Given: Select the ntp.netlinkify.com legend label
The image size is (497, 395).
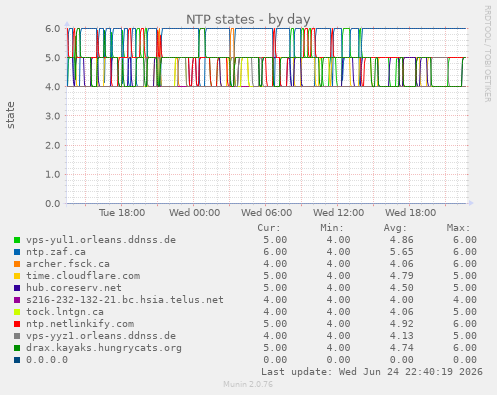Looking at the screenshot, I should 80,324.
